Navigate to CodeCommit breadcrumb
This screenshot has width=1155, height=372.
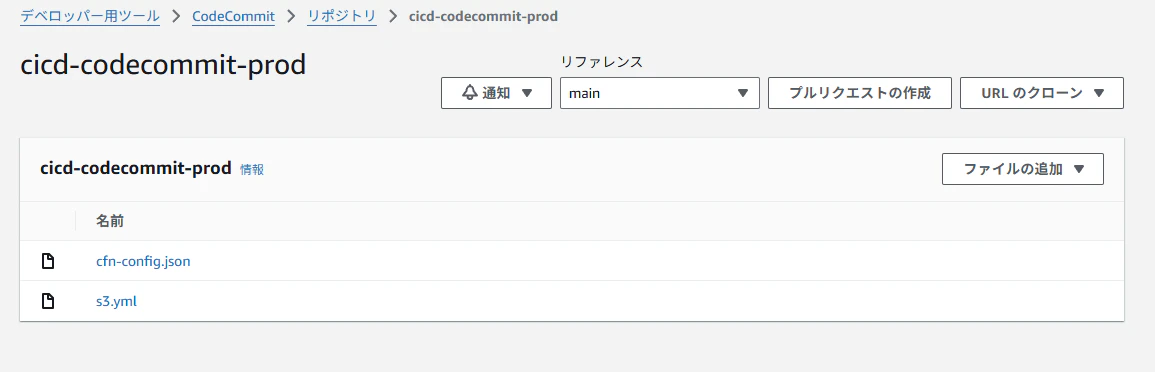234,15
